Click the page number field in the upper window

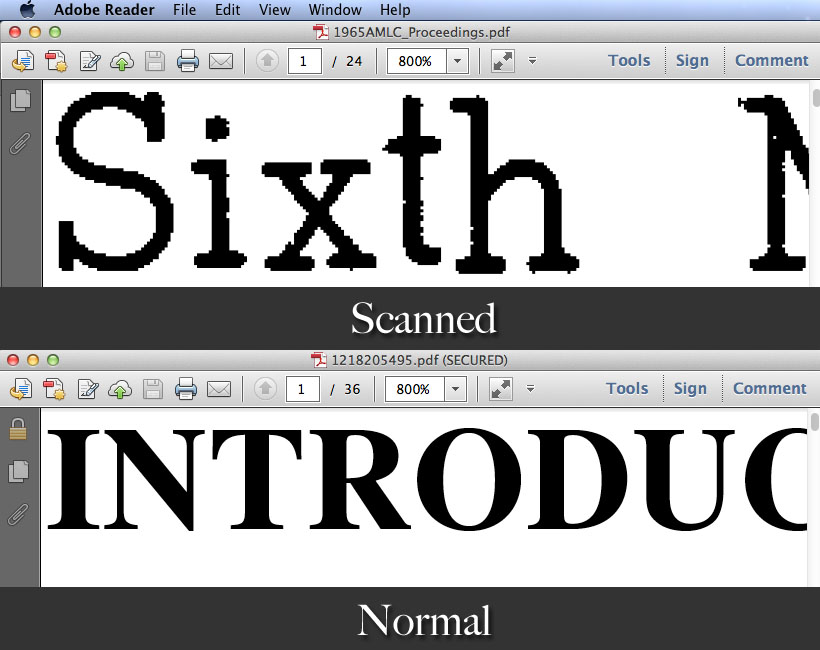pos(305,61)
